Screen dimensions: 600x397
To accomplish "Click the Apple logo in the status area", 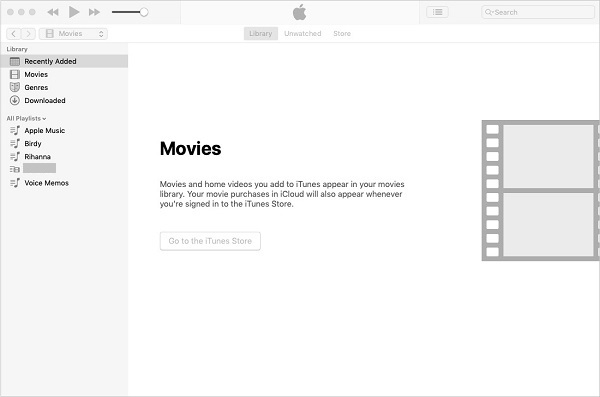I will [300, 12].
